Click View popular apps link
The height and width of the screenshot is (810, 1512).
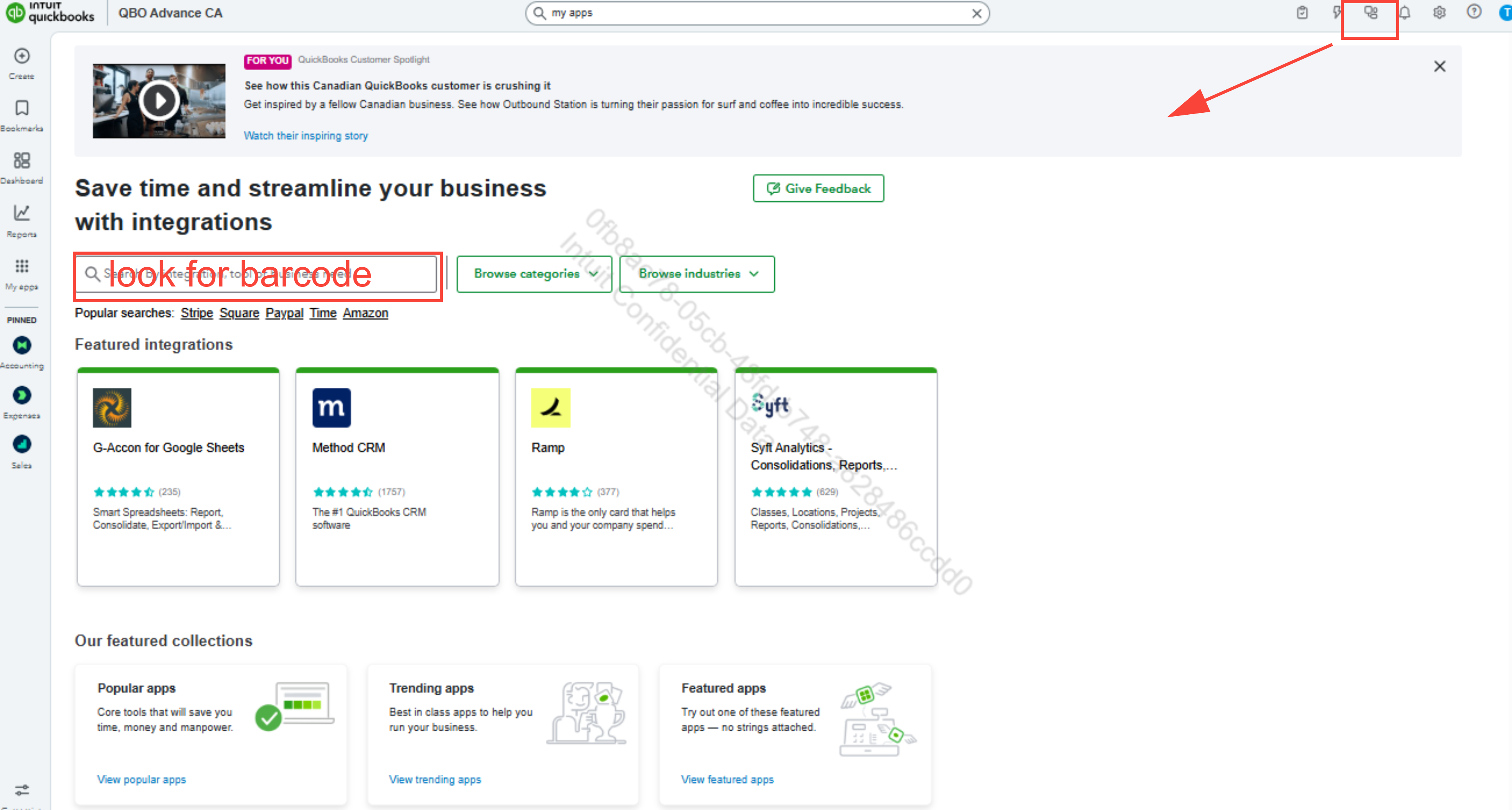pos(142,779)
